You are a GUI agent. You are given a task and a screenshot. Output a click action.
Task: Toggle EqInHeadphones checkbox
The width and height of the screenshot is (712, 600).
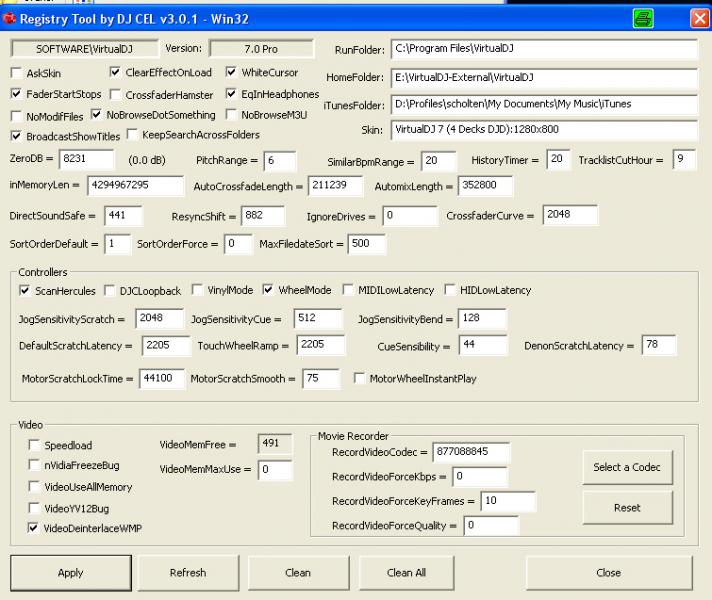[231, 94]
